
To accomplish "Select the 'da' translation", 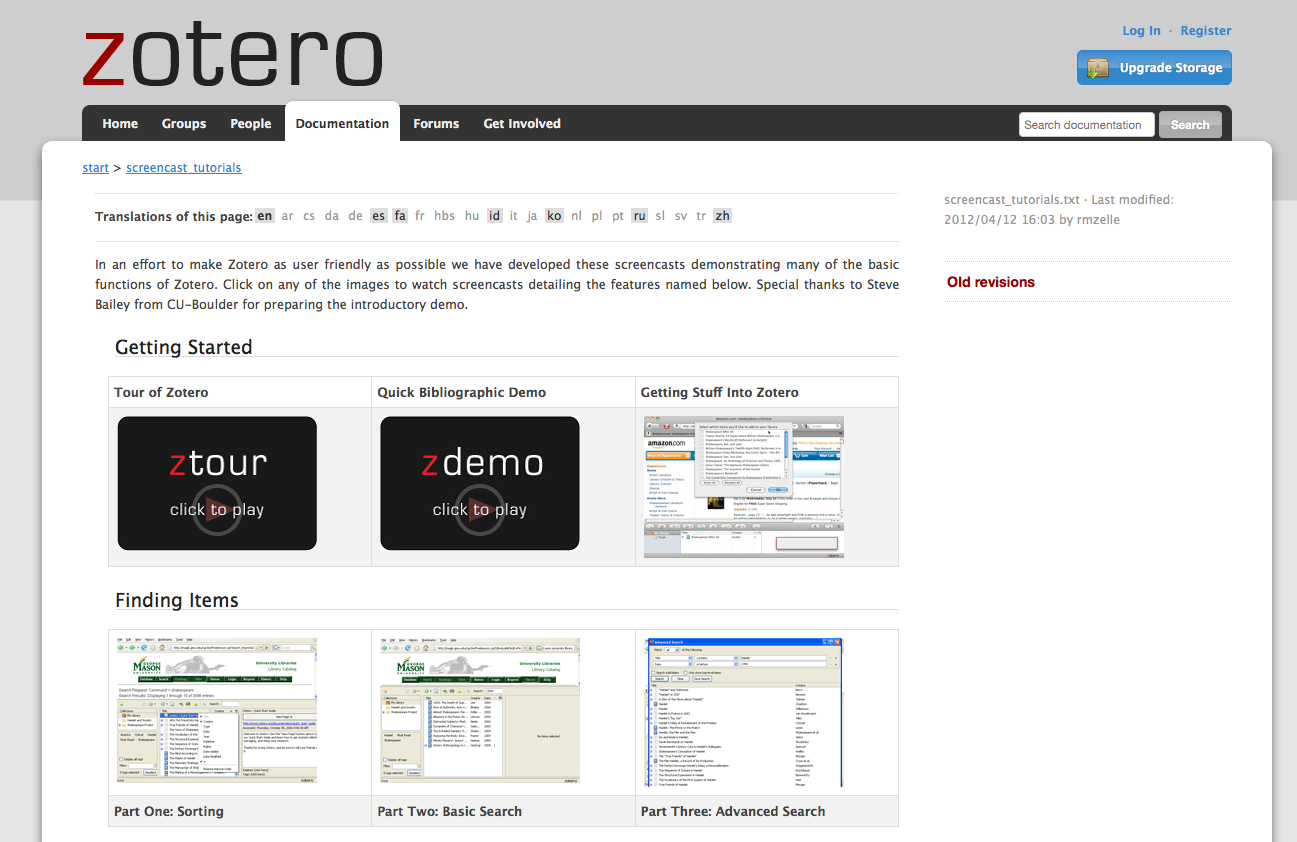I will (x=332, y=216).
